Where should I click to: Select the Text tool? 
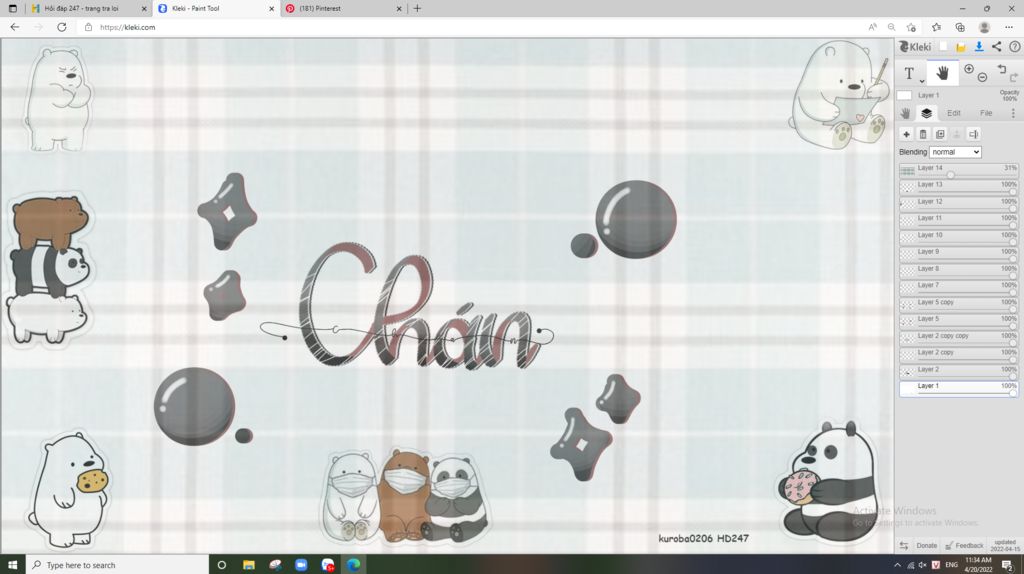click(x=909, y=74)
